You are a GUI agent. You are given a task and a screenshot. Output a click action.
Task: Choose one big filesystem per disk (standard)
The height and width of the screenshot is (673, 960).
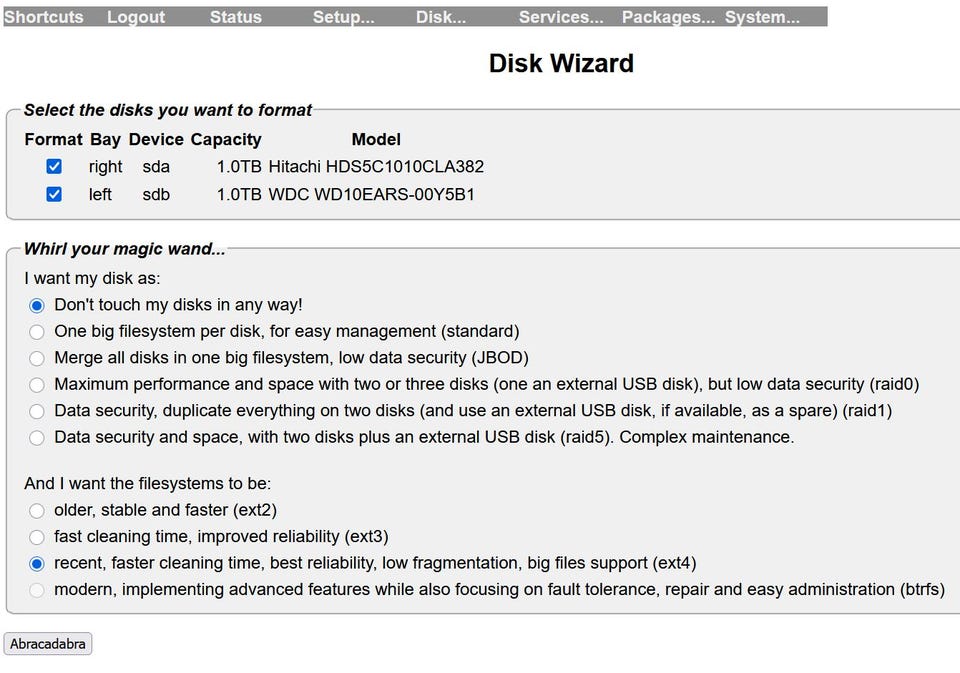pyautogui.click(x=37, y=332)
